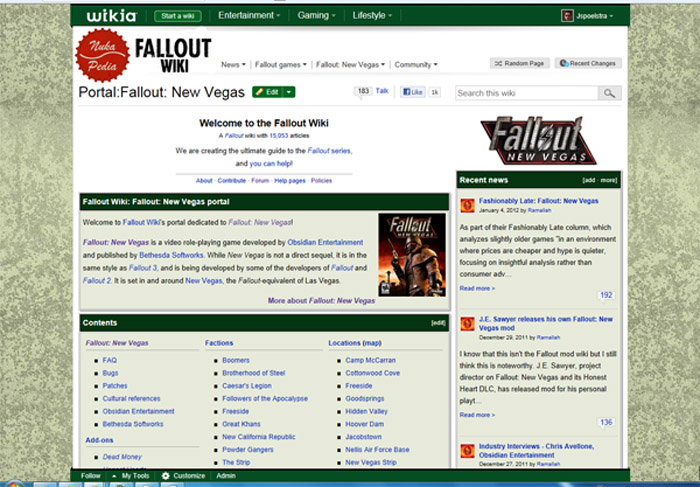
Task: Open the Fallout: New Vegas nav menu
Action: click(x=350, y=65)
